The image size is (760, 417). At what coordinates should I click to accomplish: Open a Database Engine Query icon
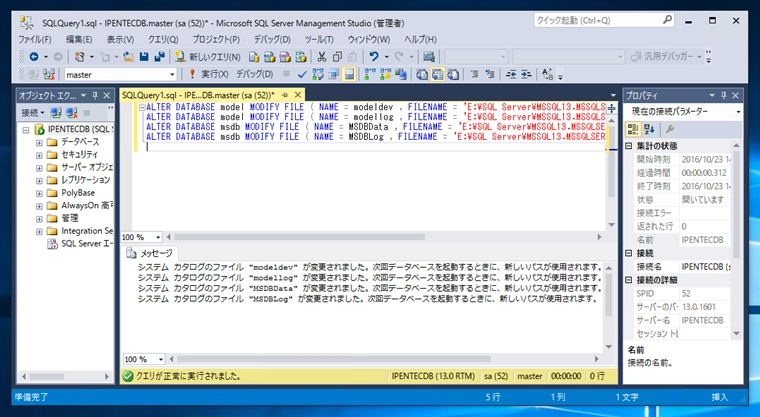point(254,57)
